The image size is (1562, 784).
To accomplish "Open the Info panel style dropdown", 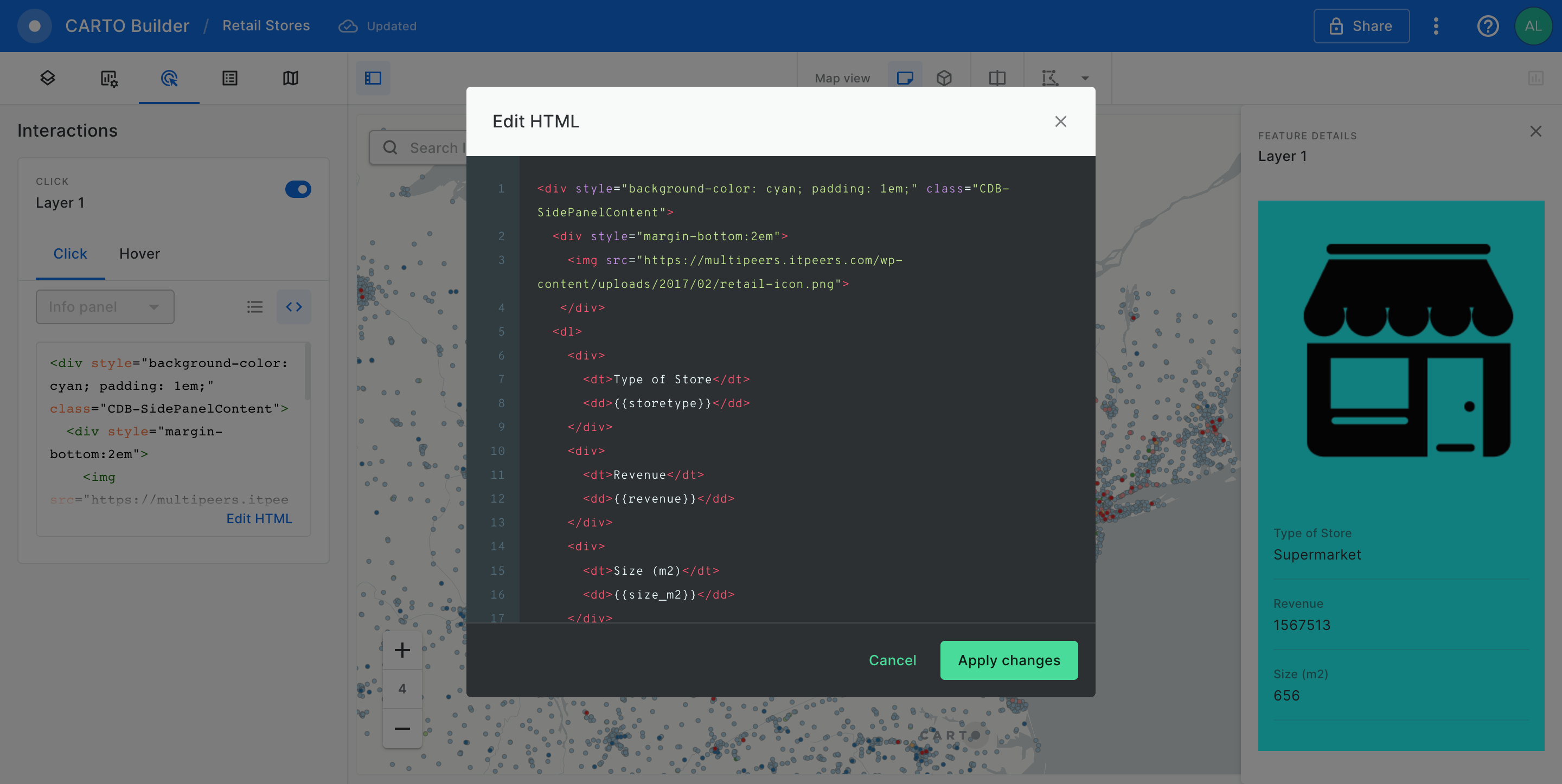I will tap(105, 307).
